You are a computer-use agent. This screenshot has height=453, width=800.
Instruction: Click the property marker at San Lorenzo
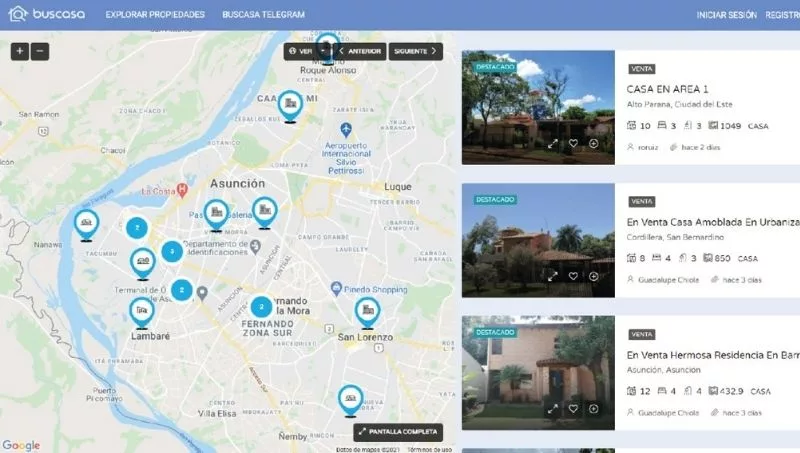pyautogui.click(x=367, y=313)
